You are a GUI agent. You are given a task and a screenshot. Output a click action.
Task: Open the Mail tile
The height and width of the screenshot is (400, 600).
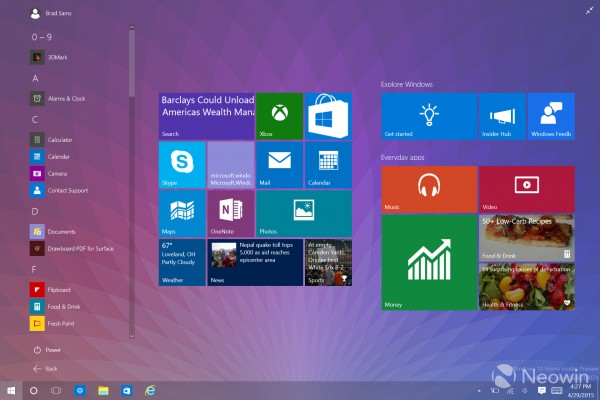279,164
